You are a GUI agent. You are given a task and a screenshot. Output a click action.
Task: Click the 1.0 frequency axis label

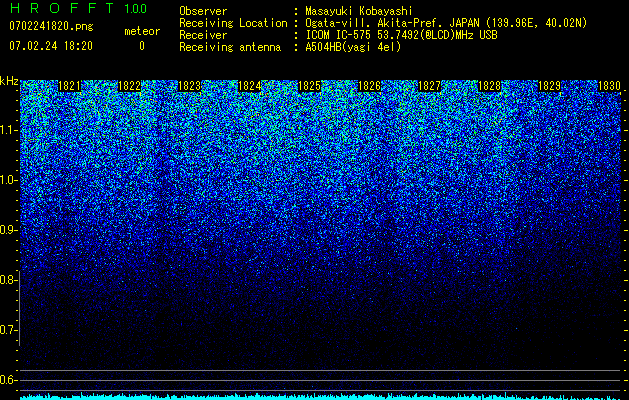[8, 180]
